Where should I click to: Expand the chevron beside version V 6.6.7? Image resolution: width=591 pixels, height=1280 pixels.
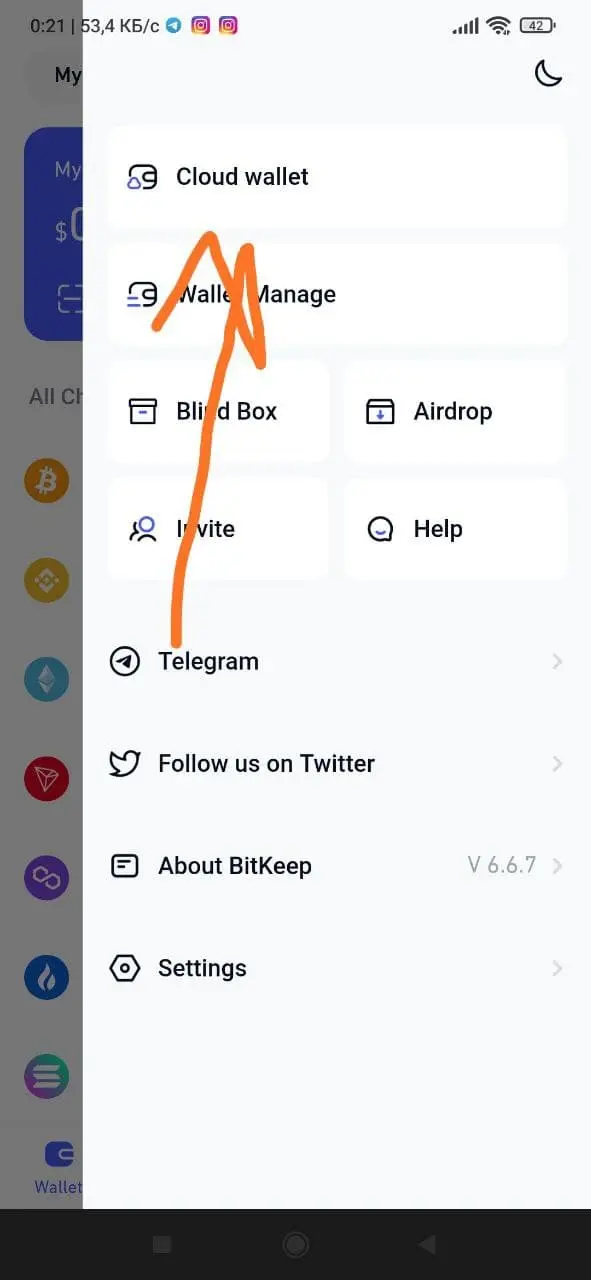(x=557, y=866)
